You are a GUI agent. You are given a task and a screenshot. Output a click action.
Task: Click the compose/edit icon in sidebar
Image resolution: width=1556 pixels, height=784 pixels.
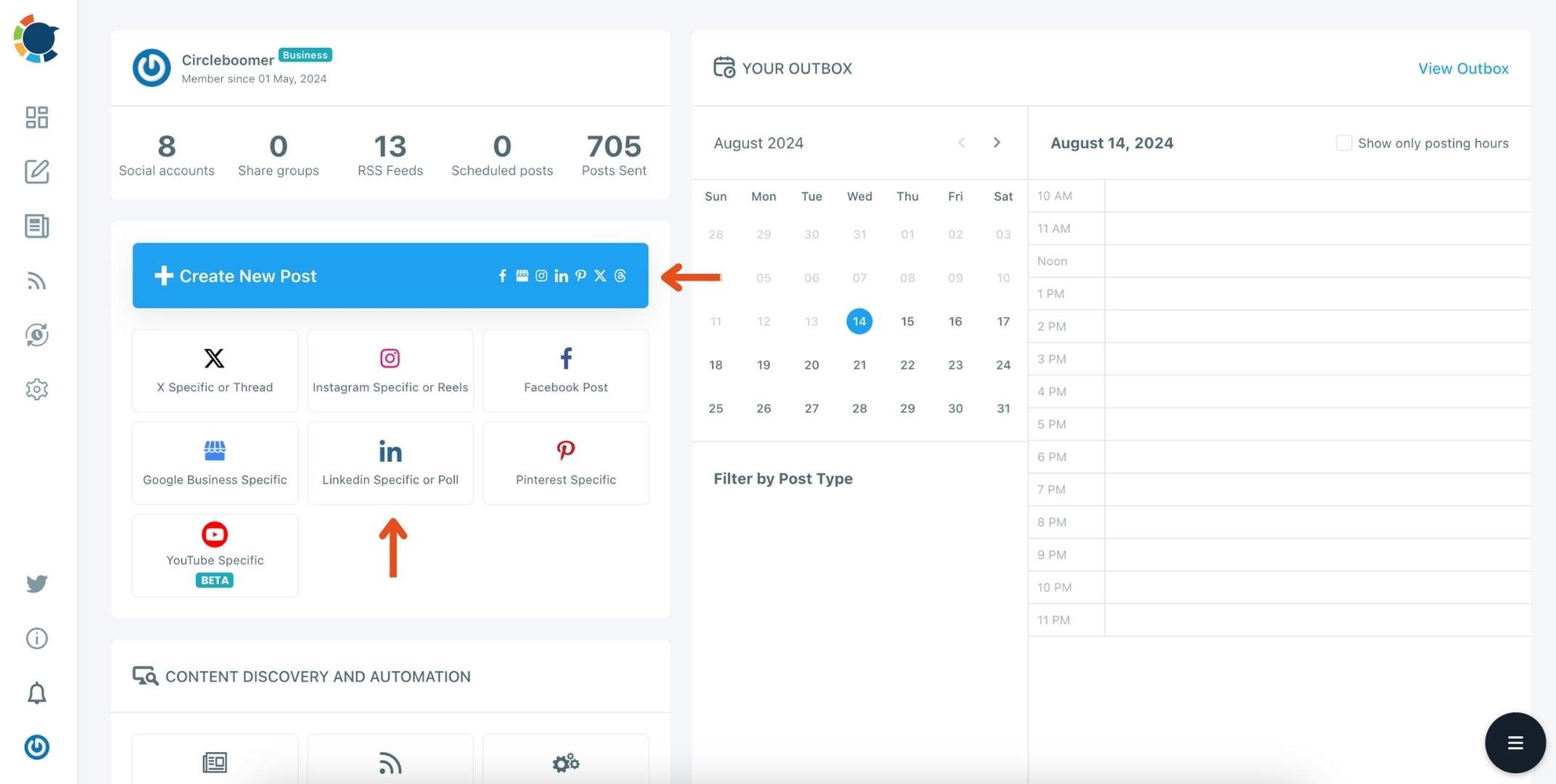pos(37,172)
